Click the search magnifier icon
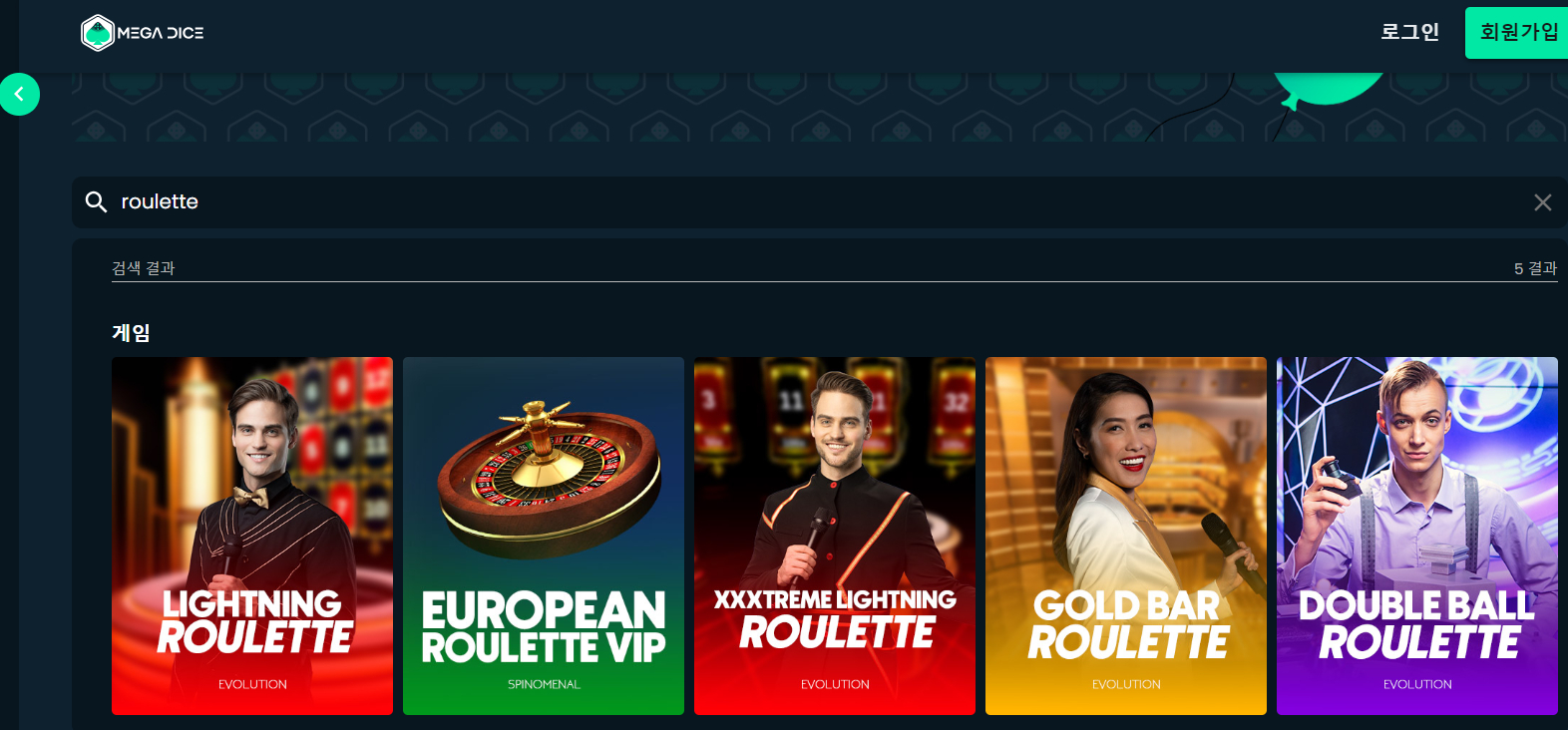Viewport: 1568px width, 730px height. point(96,202)
